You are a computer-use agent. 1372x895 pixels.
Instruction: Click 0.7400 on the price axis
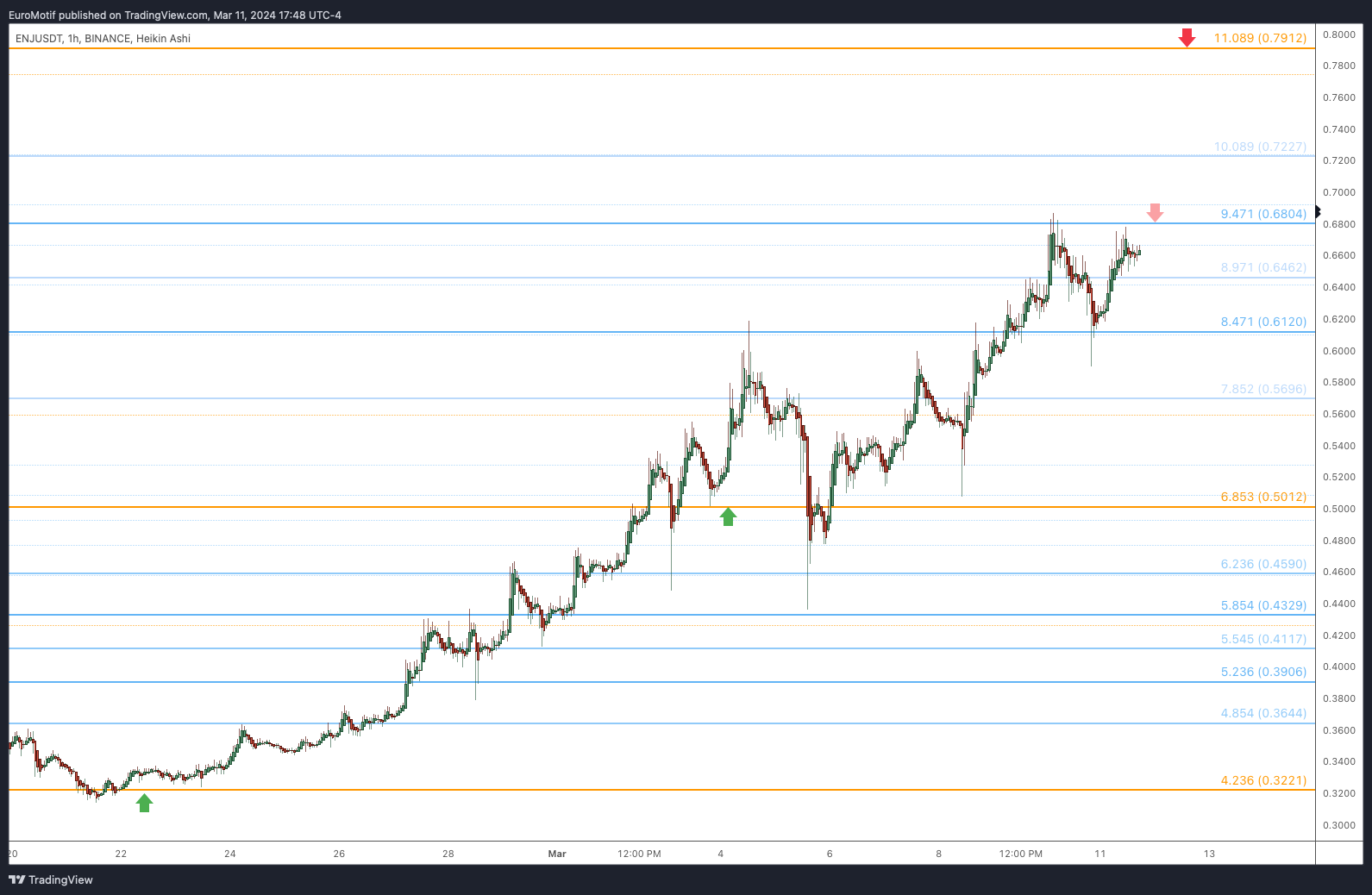(1339, 129)
